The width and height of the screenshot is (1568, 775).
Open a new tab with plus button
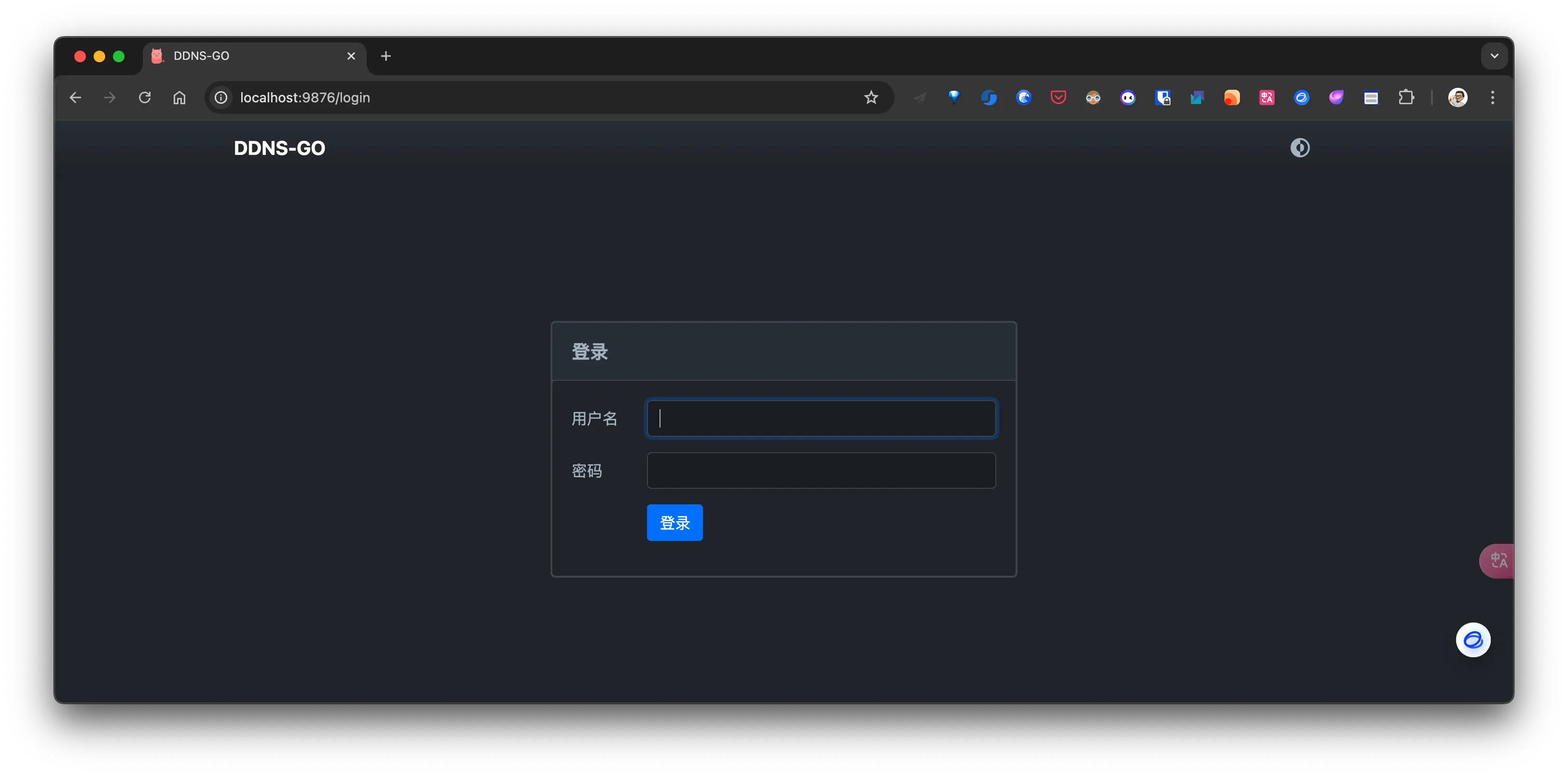[385, 56]
